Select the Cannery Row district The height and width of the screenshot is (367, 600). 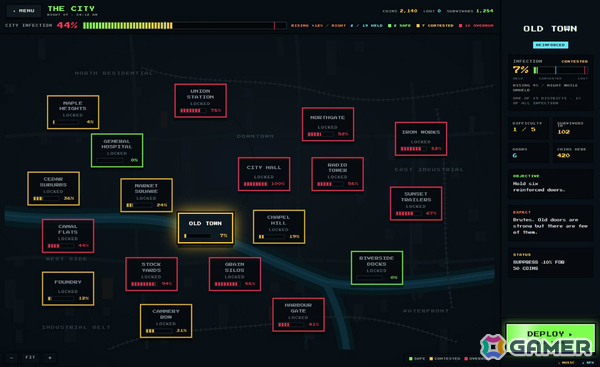coord(166,321)
